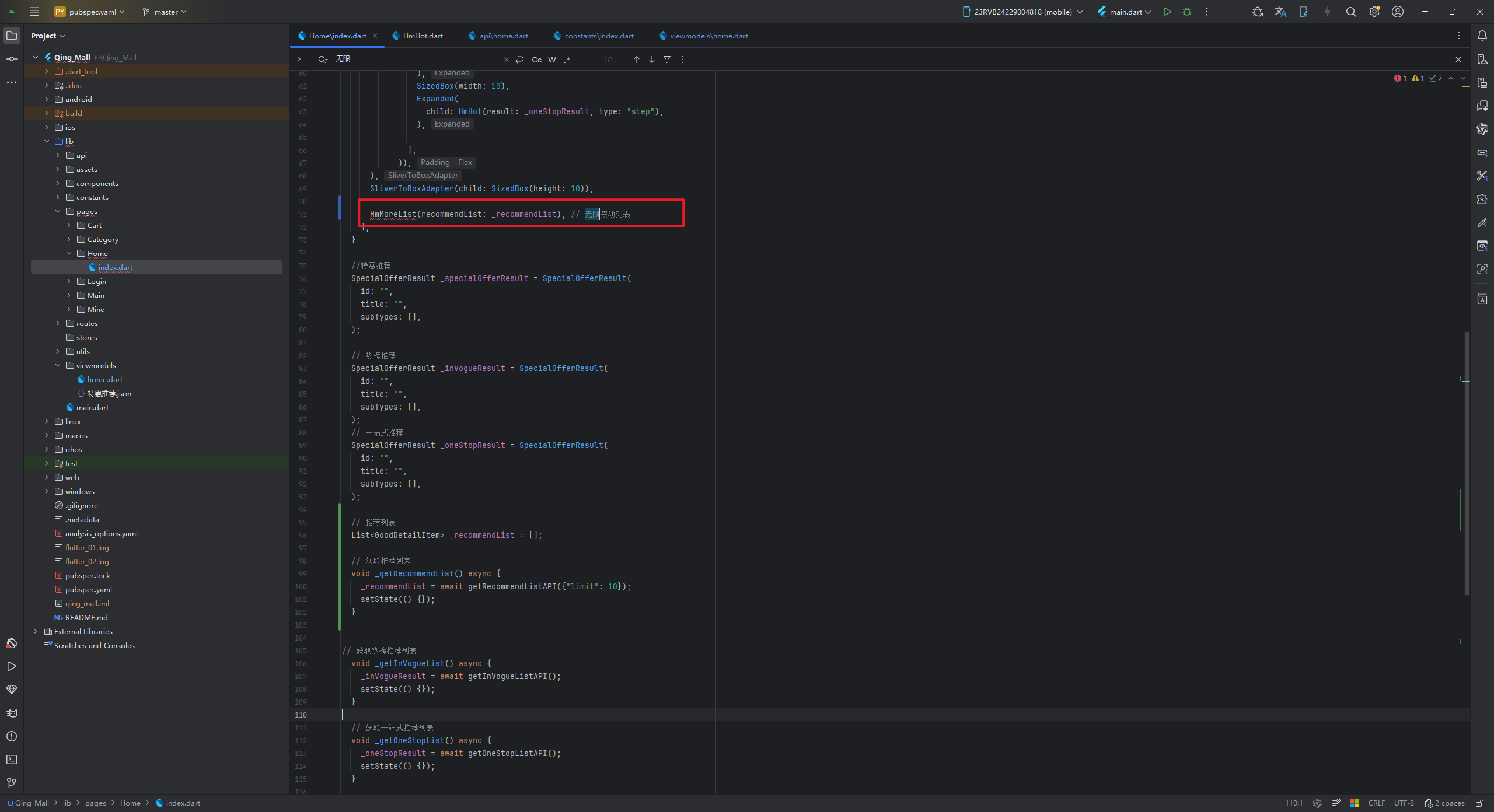Screen dimensions: 1494x812
Task: Open pubspec.yaml in project tree
Action: tap(88, 589)
